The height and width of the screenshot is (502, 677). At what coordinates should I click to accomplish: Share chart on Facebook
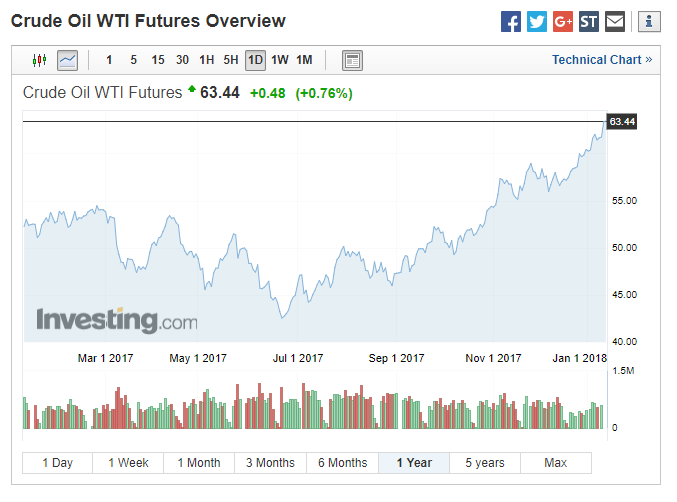(x=511, y=21)
